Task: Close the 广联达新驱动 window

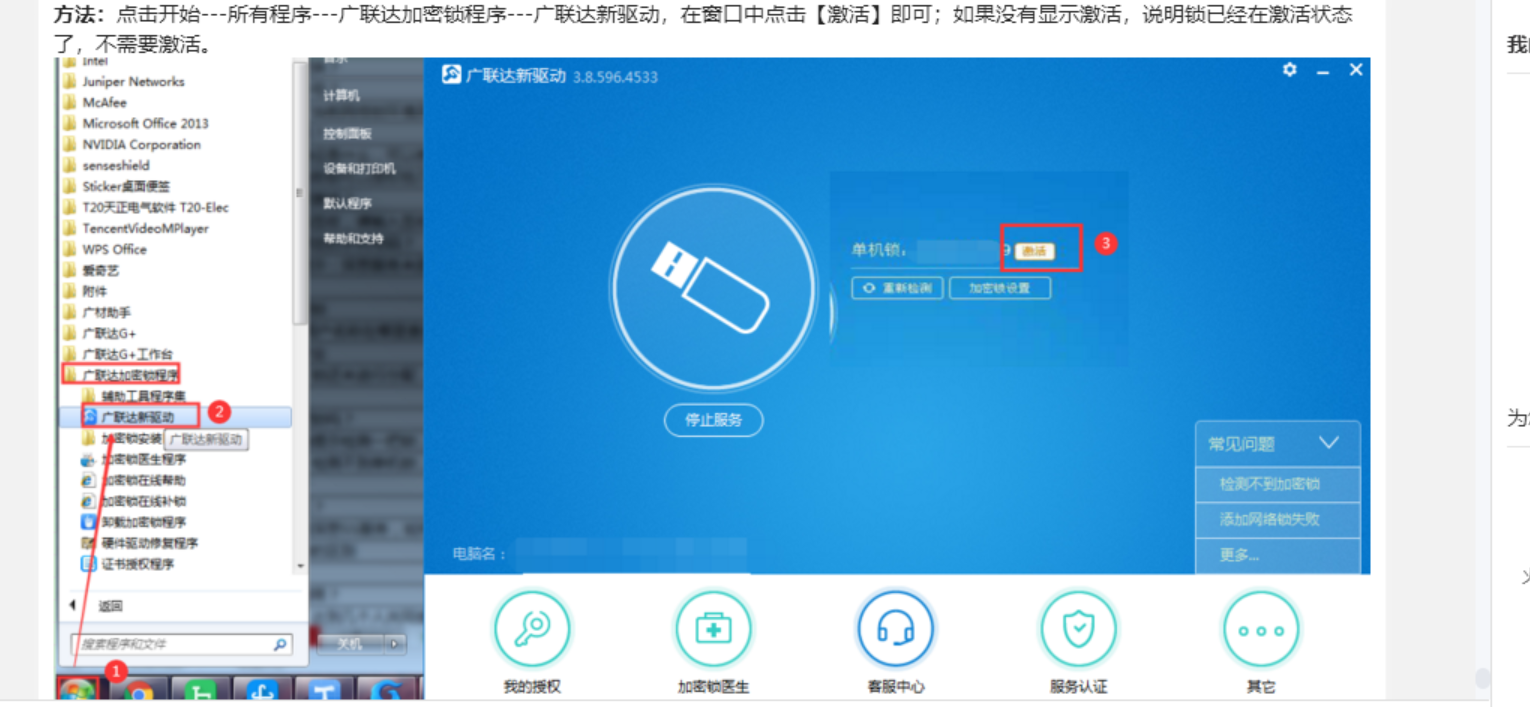Action: 1356,70
